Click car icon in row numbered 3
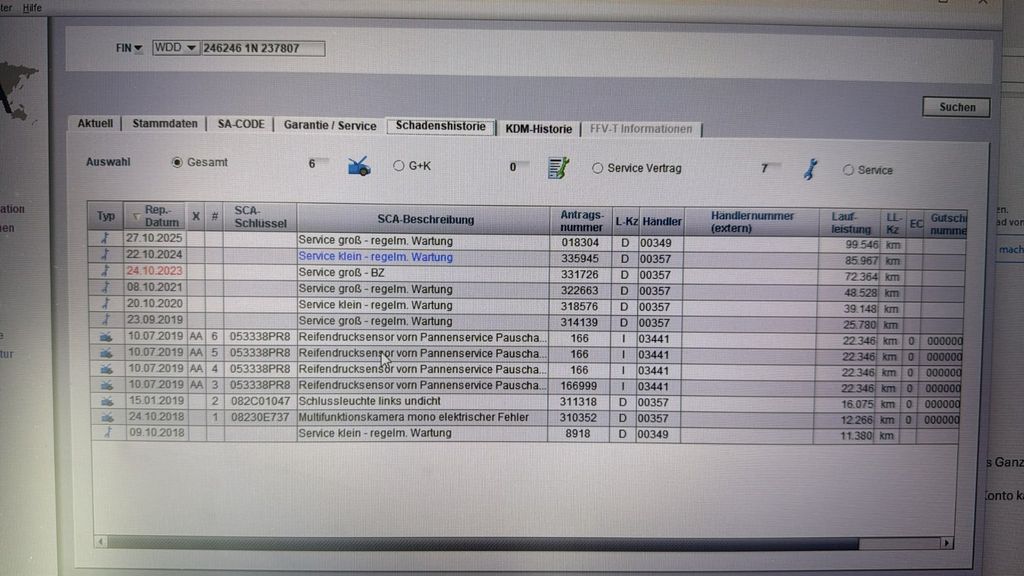Viewport: 1024px width, 576px height. [106, 385]
